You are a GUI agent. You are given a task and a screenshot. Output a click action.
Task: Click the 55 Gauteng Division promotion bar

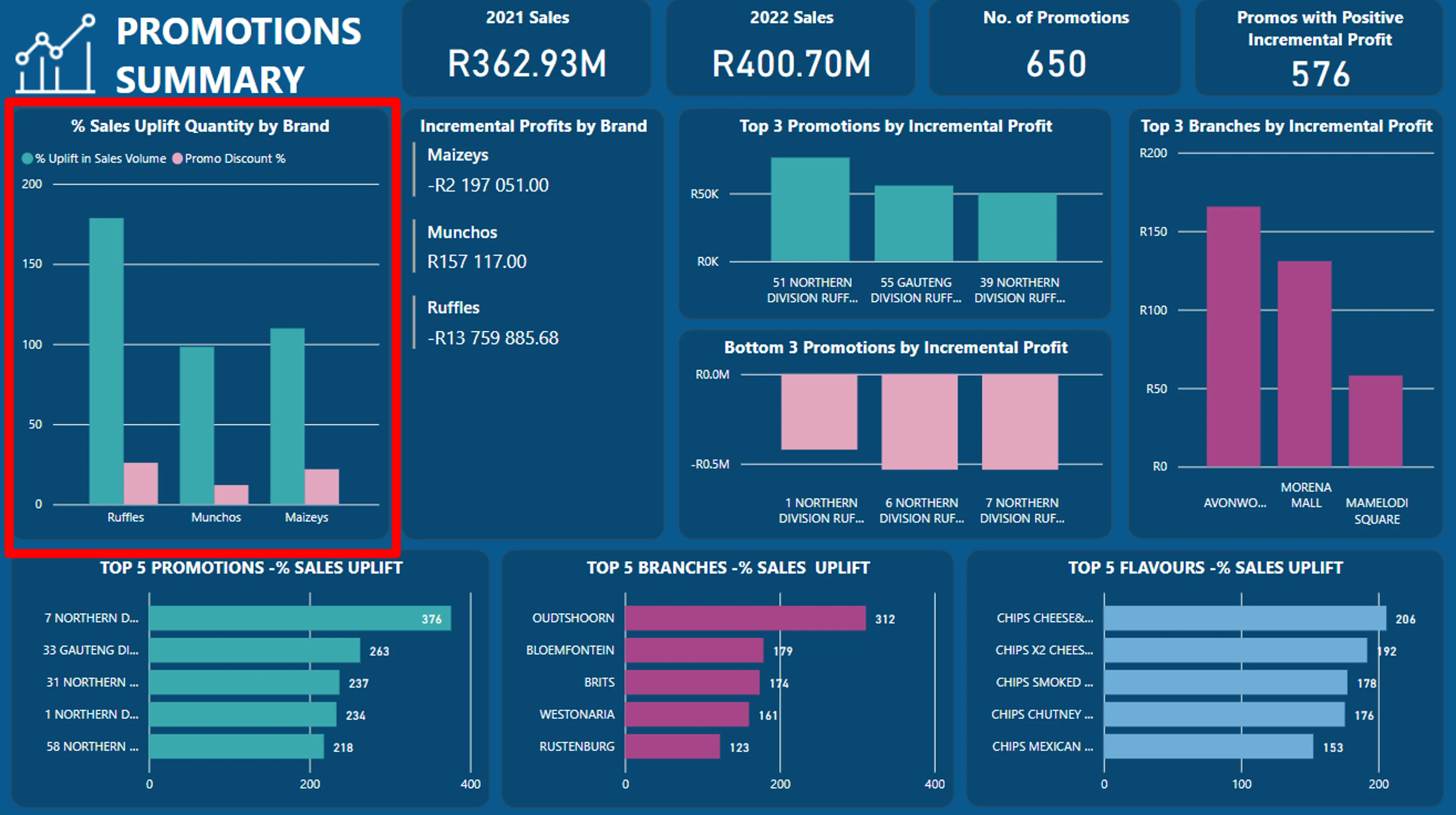pos(913,223)
